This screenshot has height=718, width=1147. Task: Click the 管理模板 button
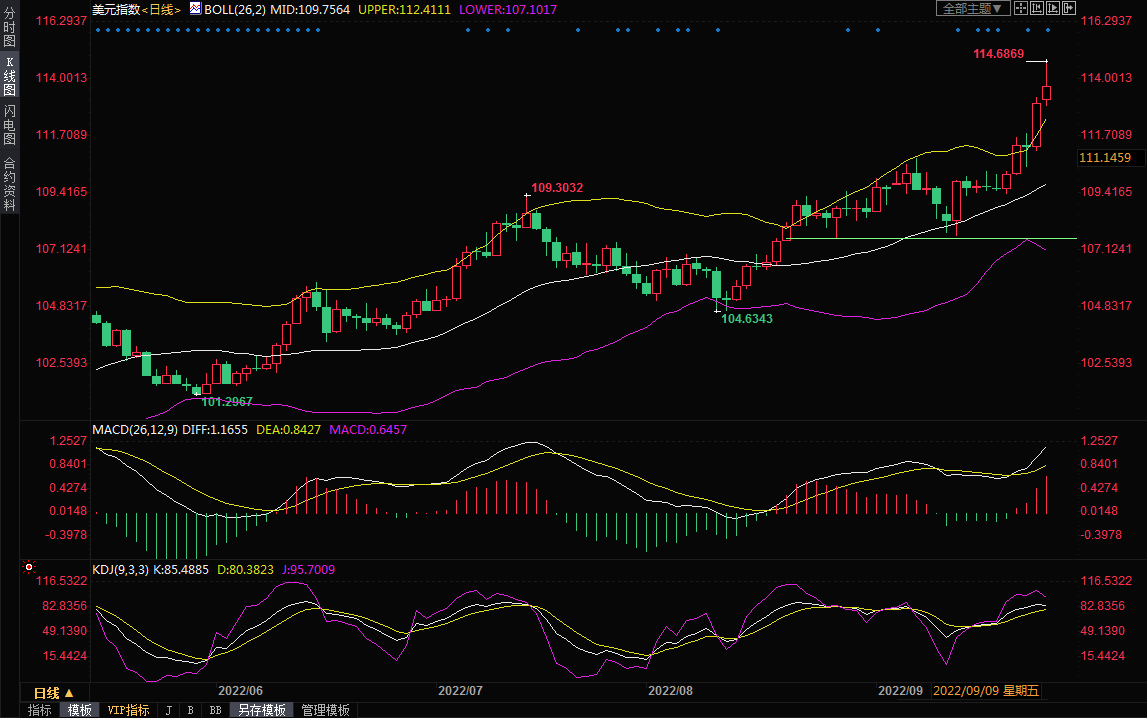325,710
